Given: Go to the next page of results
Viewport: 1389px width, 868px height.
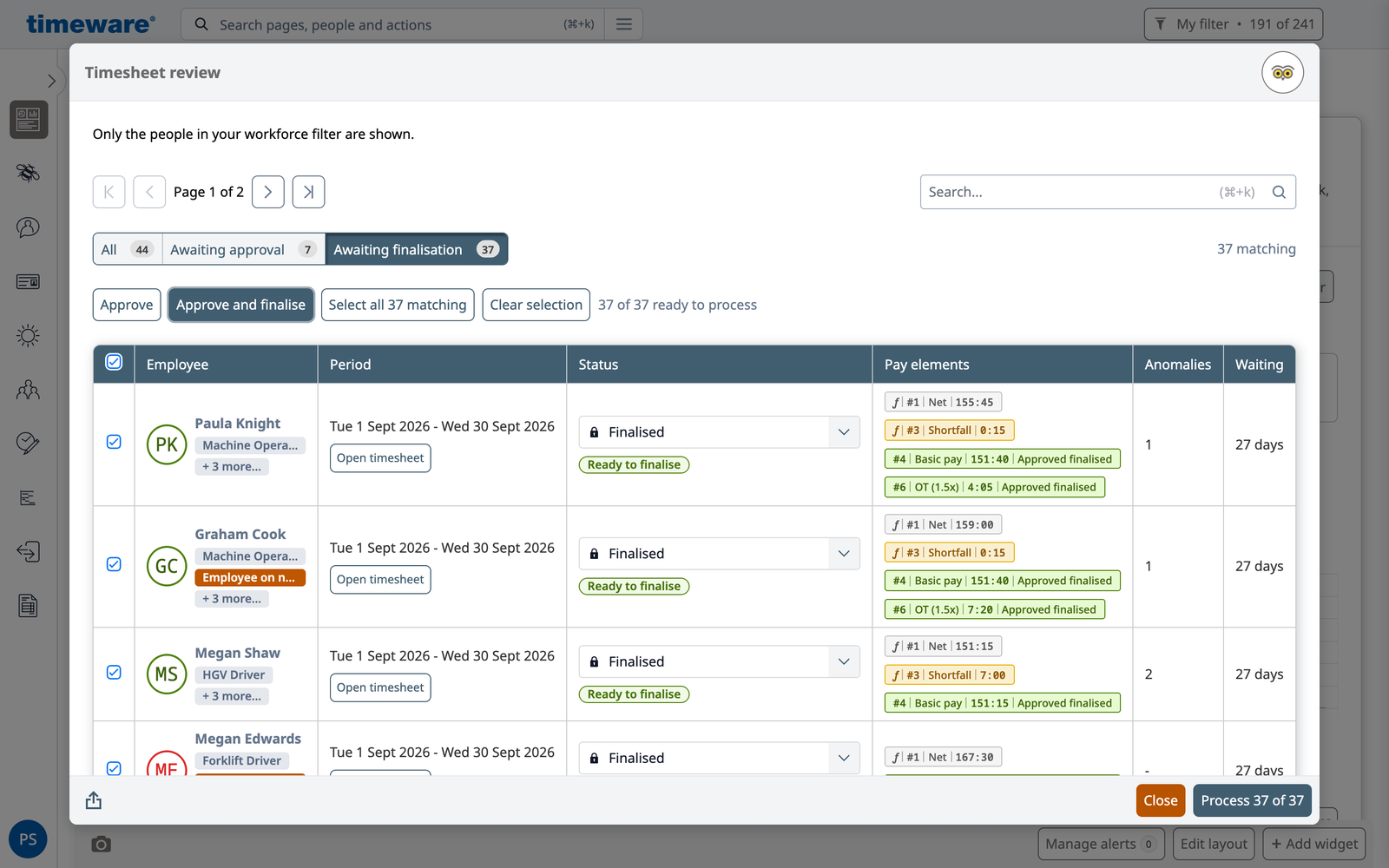Looking at the screenshot, I should point(268,192).
